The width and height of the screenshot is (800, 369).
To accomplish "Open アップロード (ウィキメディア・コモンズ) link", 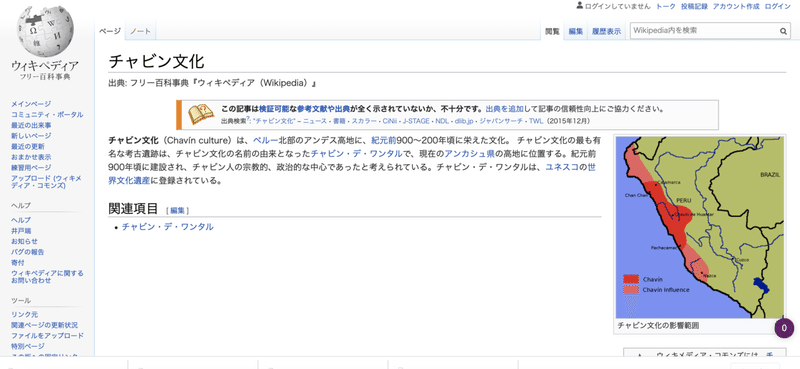I will [46, 182].
